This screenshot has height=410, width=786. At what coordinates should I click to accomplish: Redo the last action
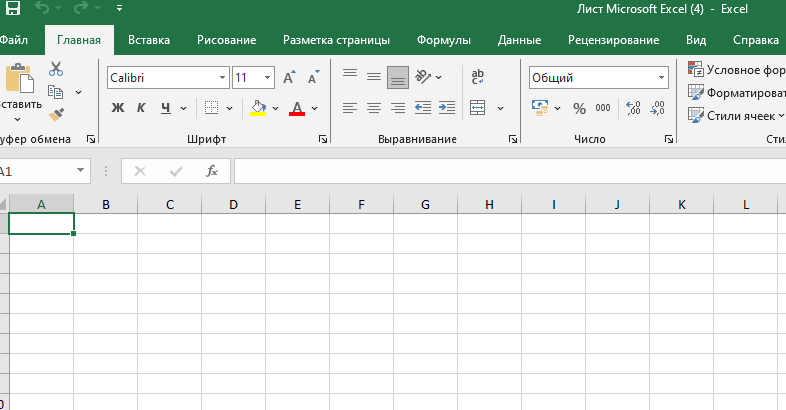pos(80,8)
